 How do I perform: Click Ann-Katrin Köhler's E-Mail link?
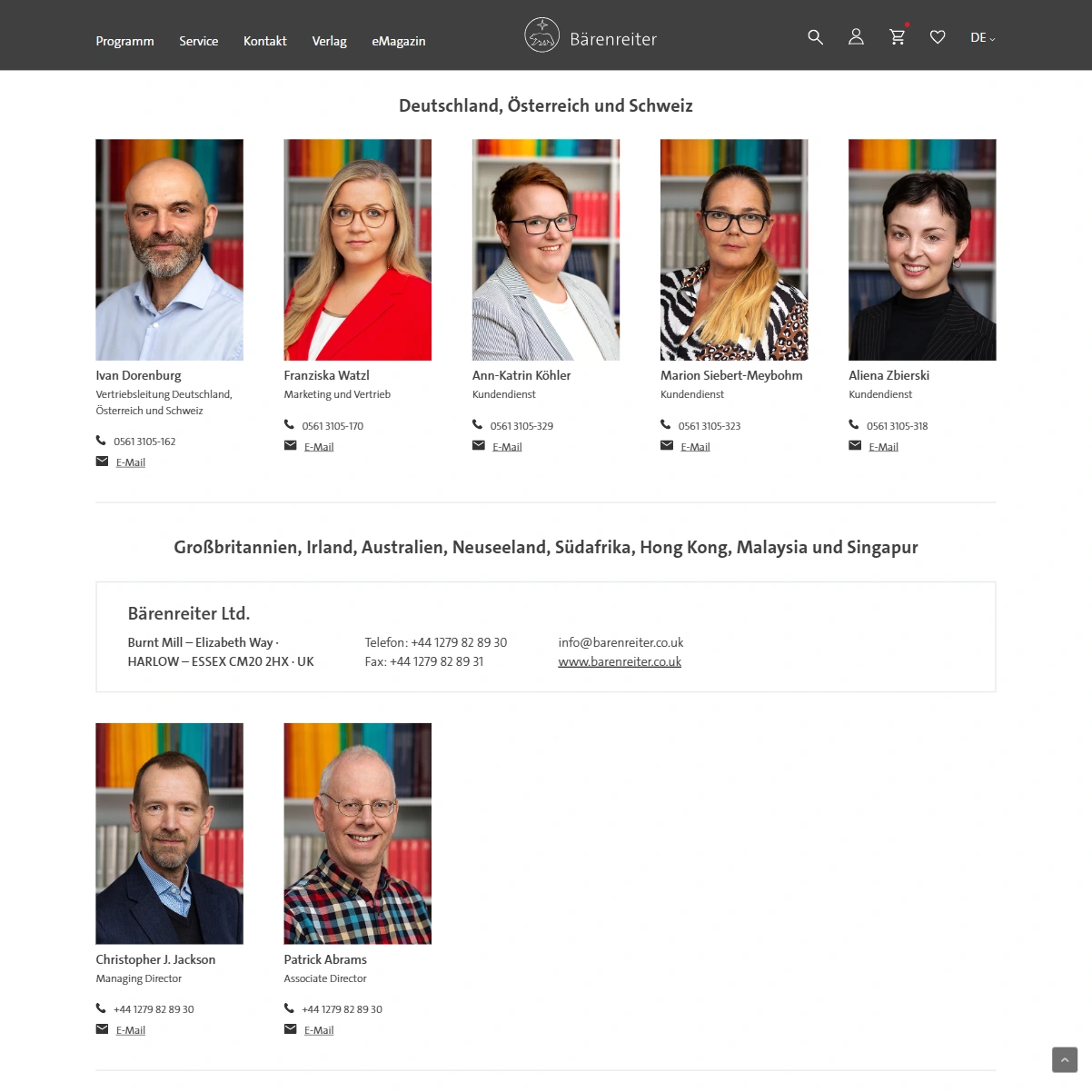[507, 447]
